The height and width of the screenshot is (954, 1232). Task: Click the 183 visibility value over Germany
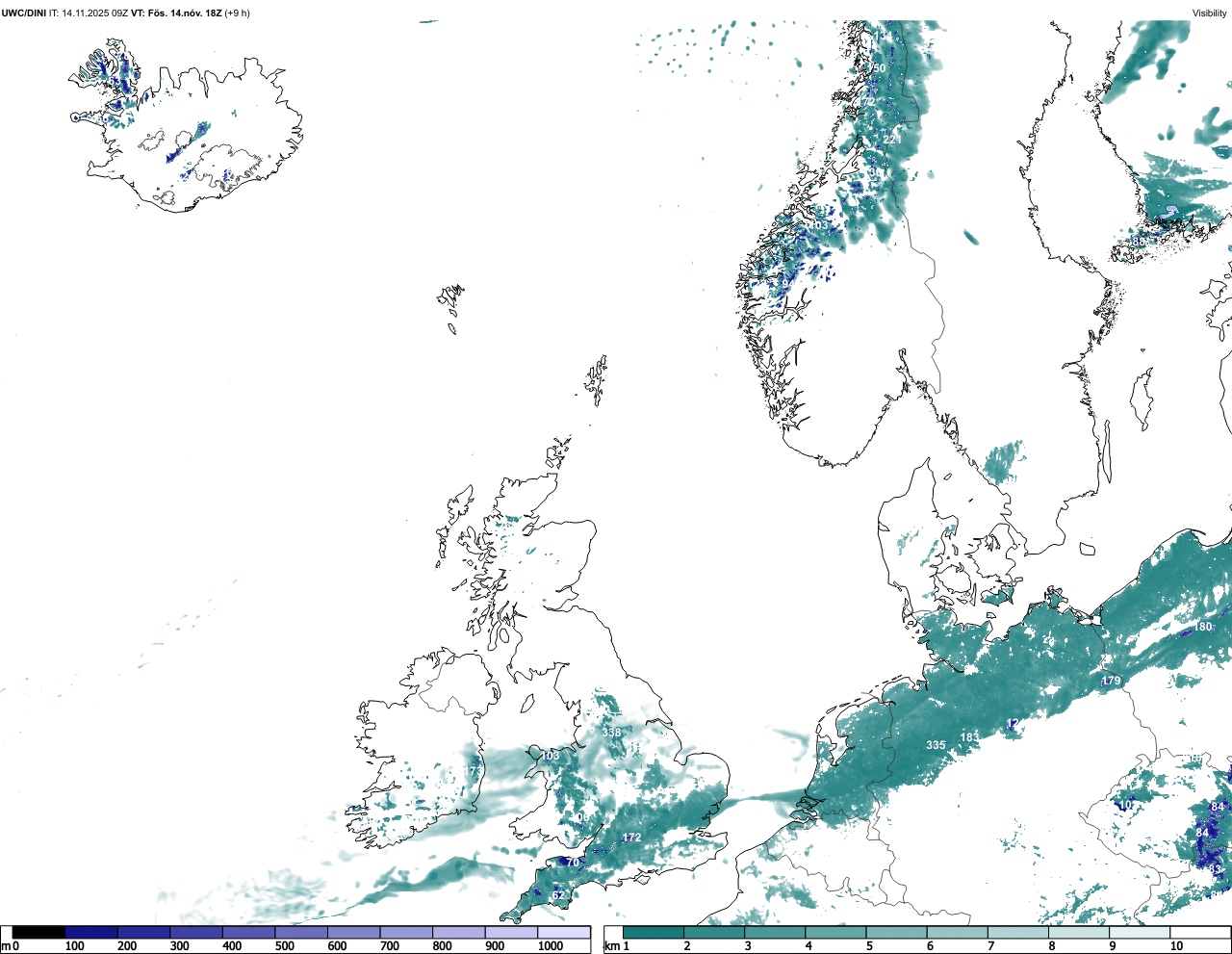(969, 737)
